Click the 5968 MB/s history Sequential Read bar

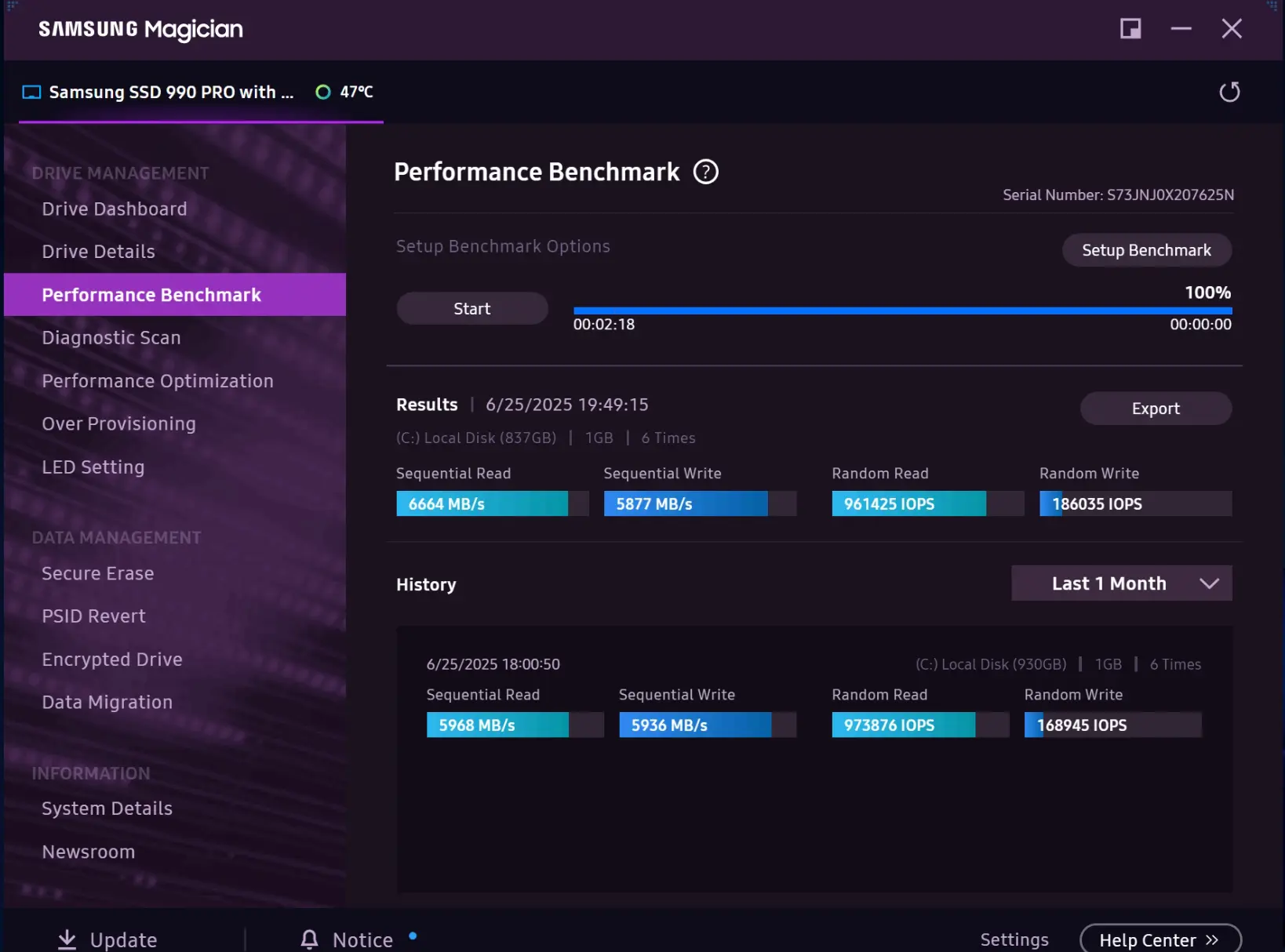tap(515, 725)
